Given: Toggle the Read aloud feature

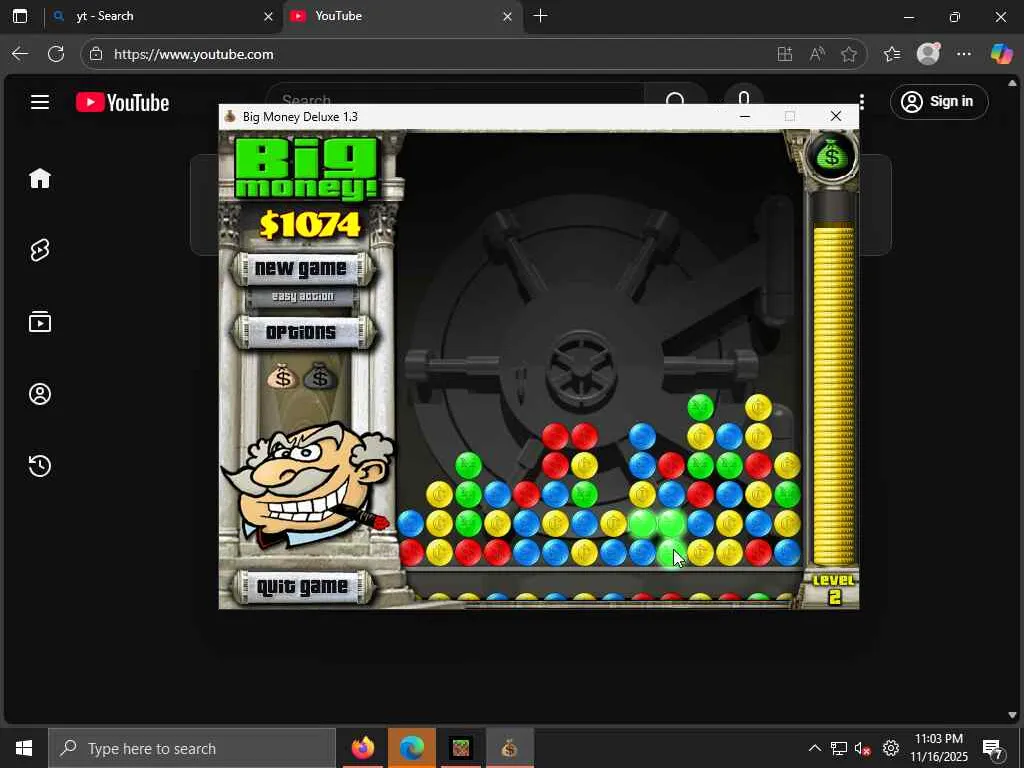Looking at the screenshot, I should (x=817, y=54).
